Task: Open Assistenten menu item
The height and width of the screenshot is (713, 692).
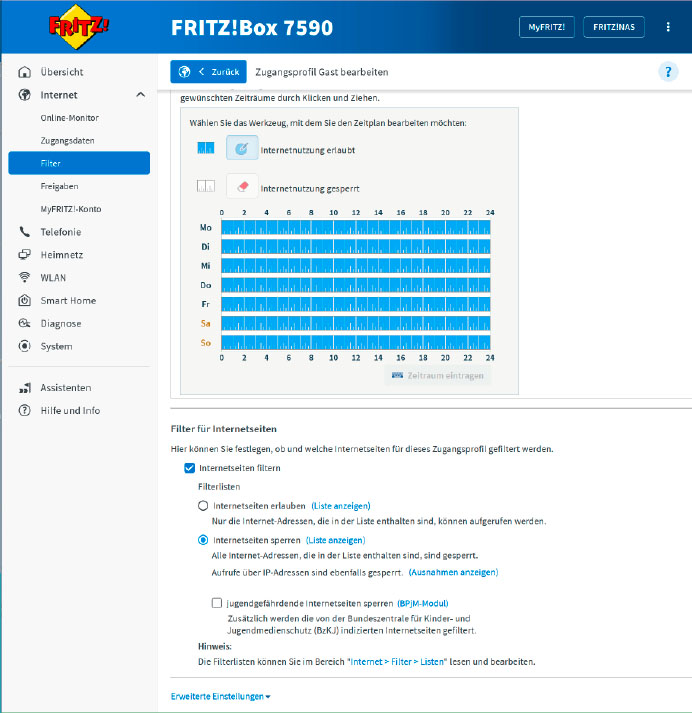Action: pos(66,388)
